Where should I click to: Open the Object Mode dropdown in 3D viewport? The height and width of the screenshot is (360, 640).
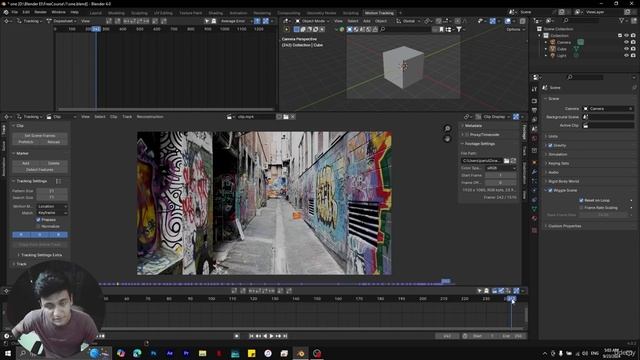tap(312, 21)
